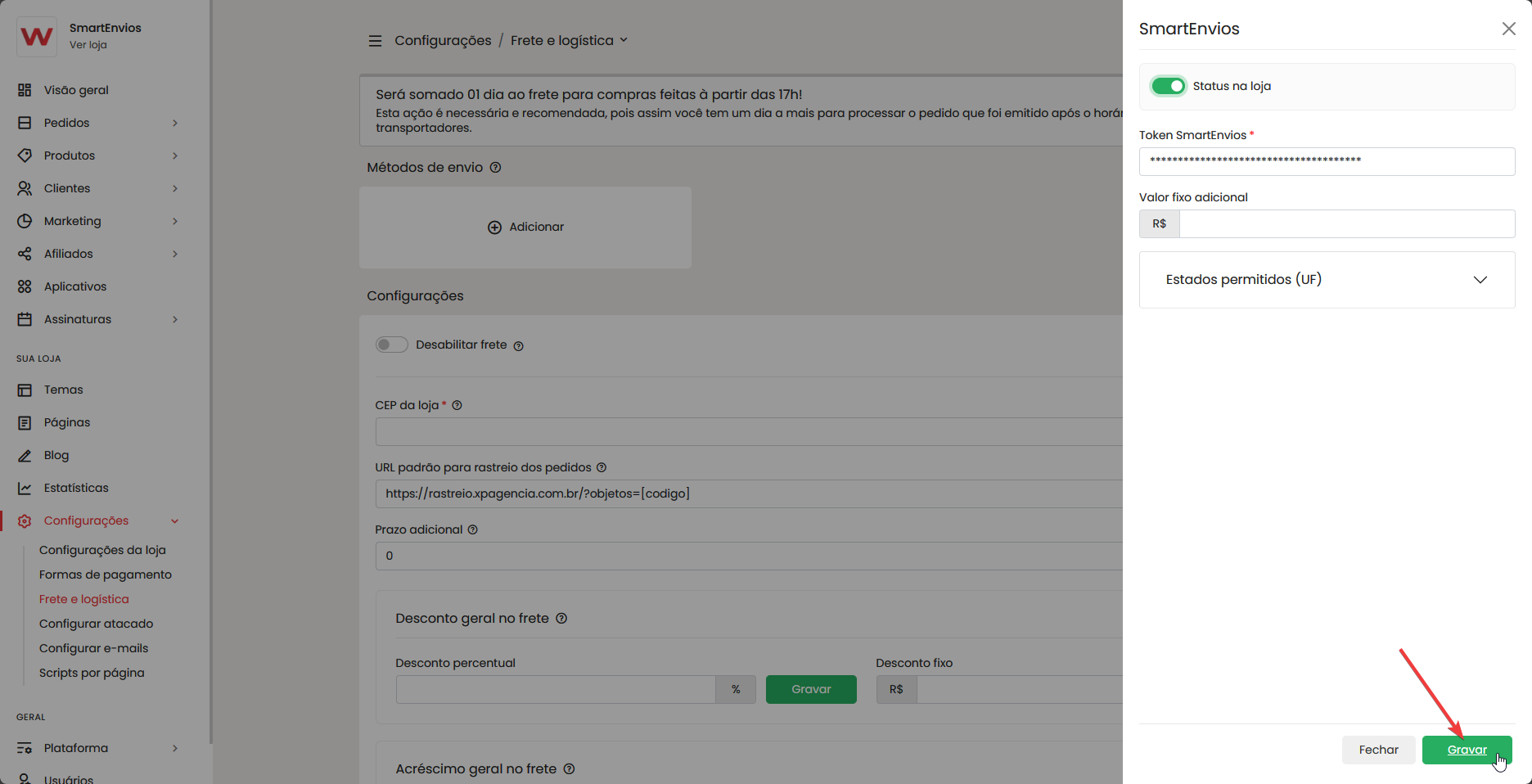Image resolution: width=1532 pixels, height=784 pixels.
Task: Expand the Produtos submenu arrow
Action: (x=175, y=155)
